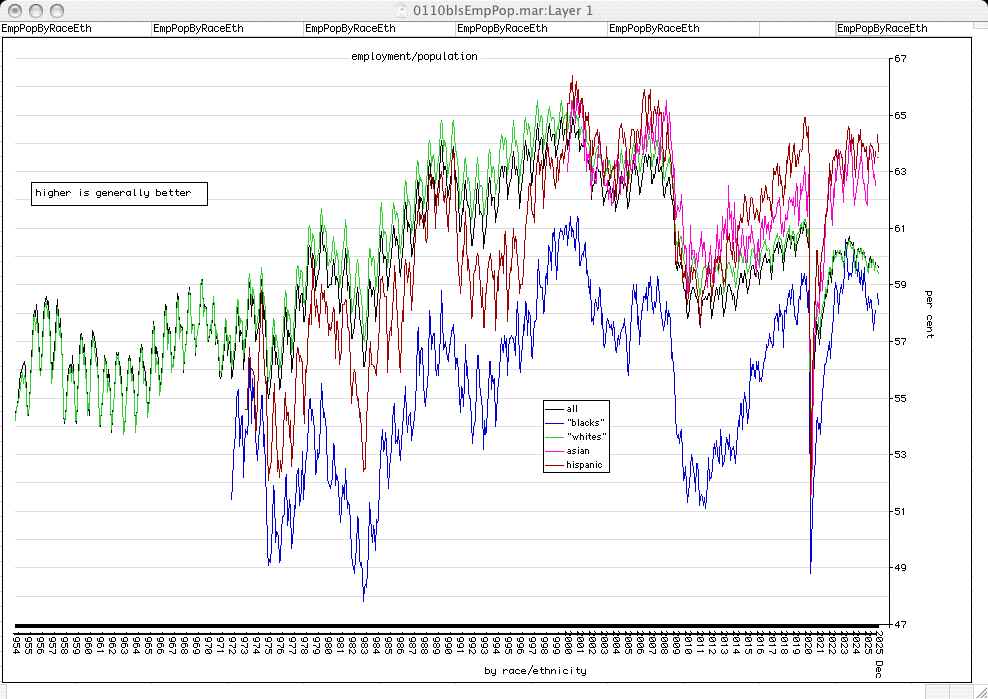Click the 47 tick on the y-axis
Screen dimensions: 988x699
point(899,625)
